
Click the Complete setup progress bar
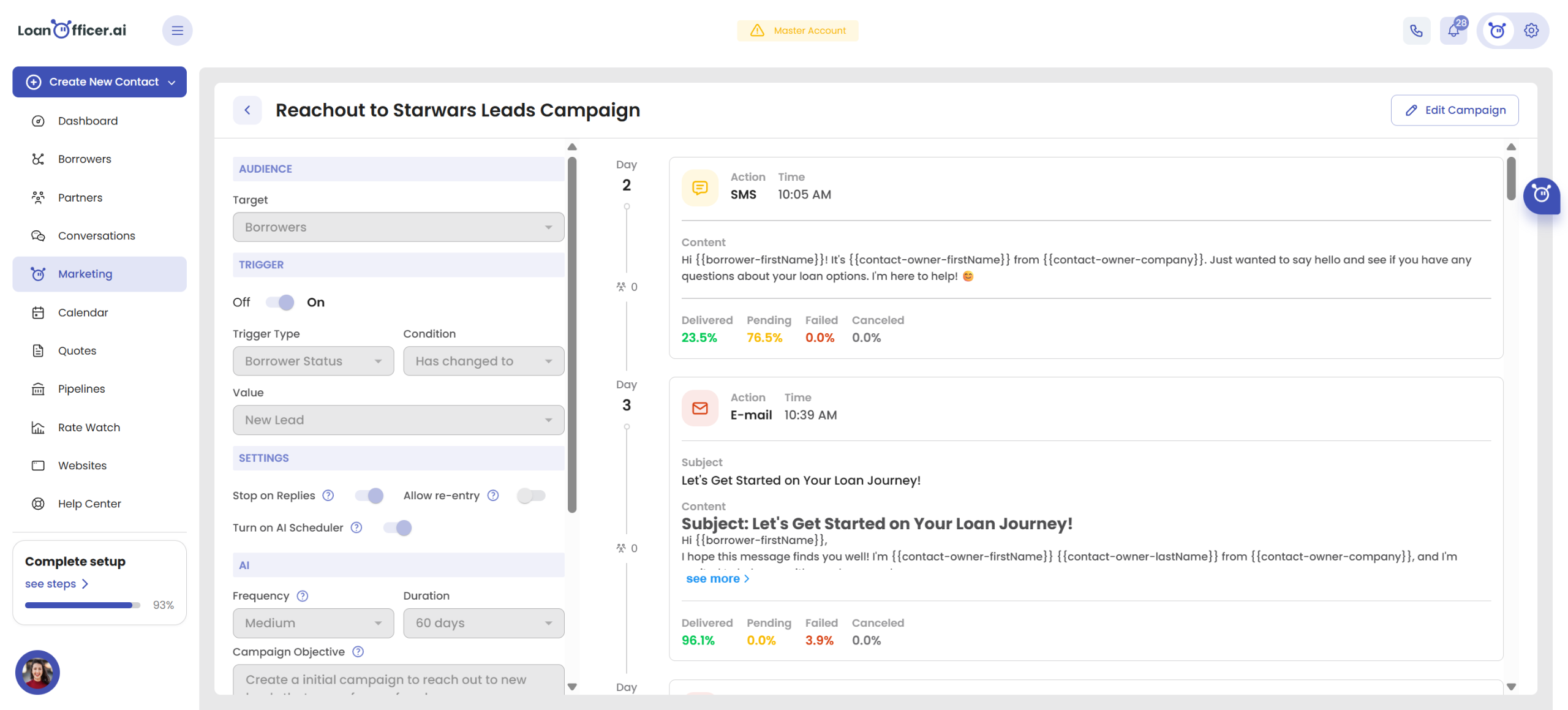pos(82,605)
